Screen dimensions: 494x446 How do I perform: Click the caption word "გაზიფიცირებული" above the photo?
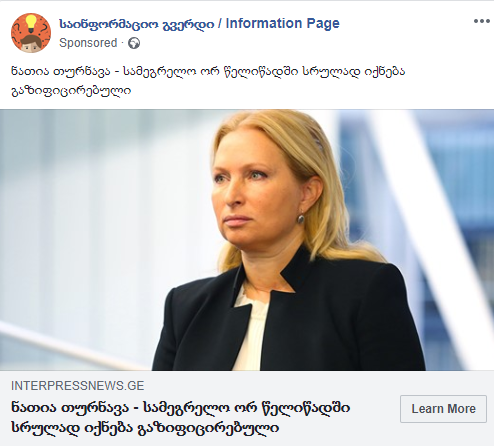[x=71, y=90]
